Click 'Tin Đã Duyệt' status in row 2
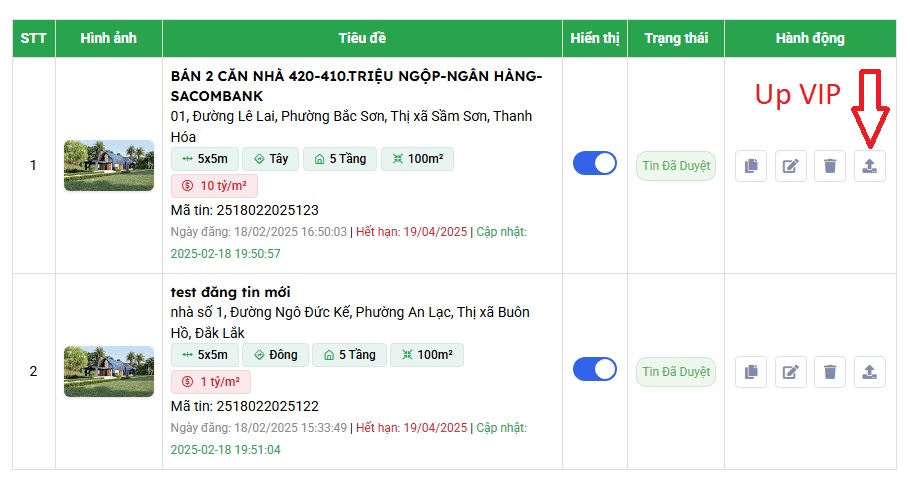 coord(676,372)
